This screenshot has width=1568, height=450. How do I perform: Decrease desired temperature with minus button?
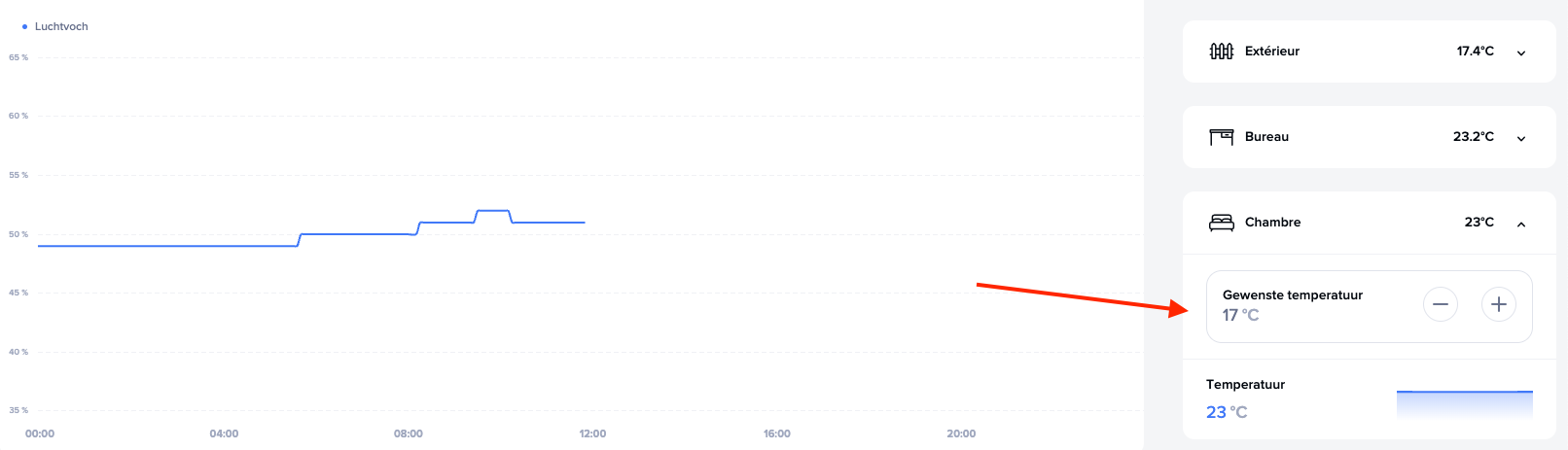click(x=1440, y=304)
